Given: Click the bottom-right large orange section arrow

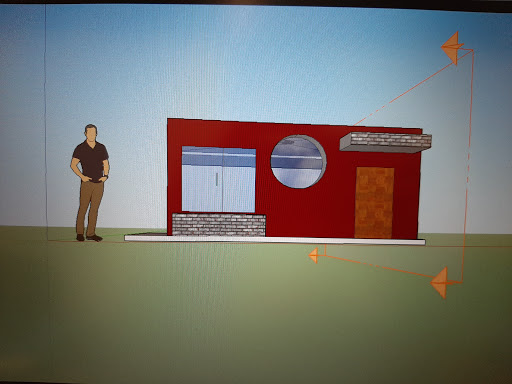Looking at the screenshot, I should [x=440, y=283].
